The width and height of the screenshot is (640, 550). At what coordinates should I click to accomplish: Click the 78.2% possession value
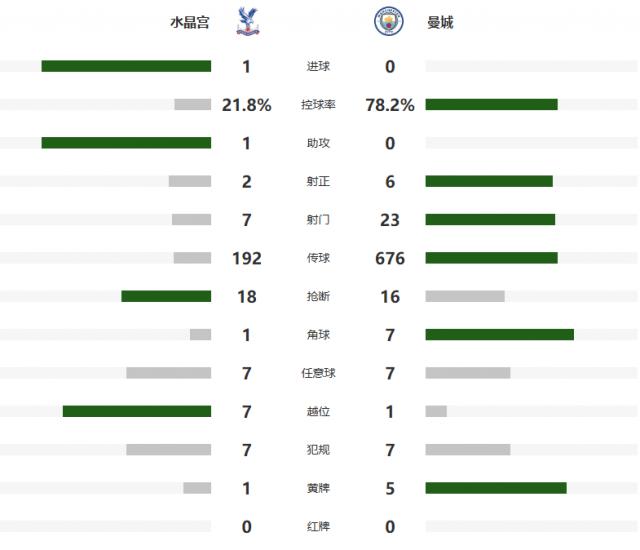click(x=390, y=105)
